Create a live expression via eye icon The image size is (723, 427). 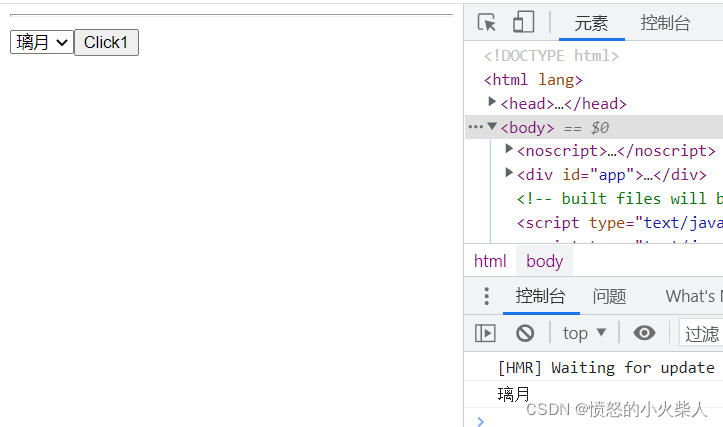[644, 333]
